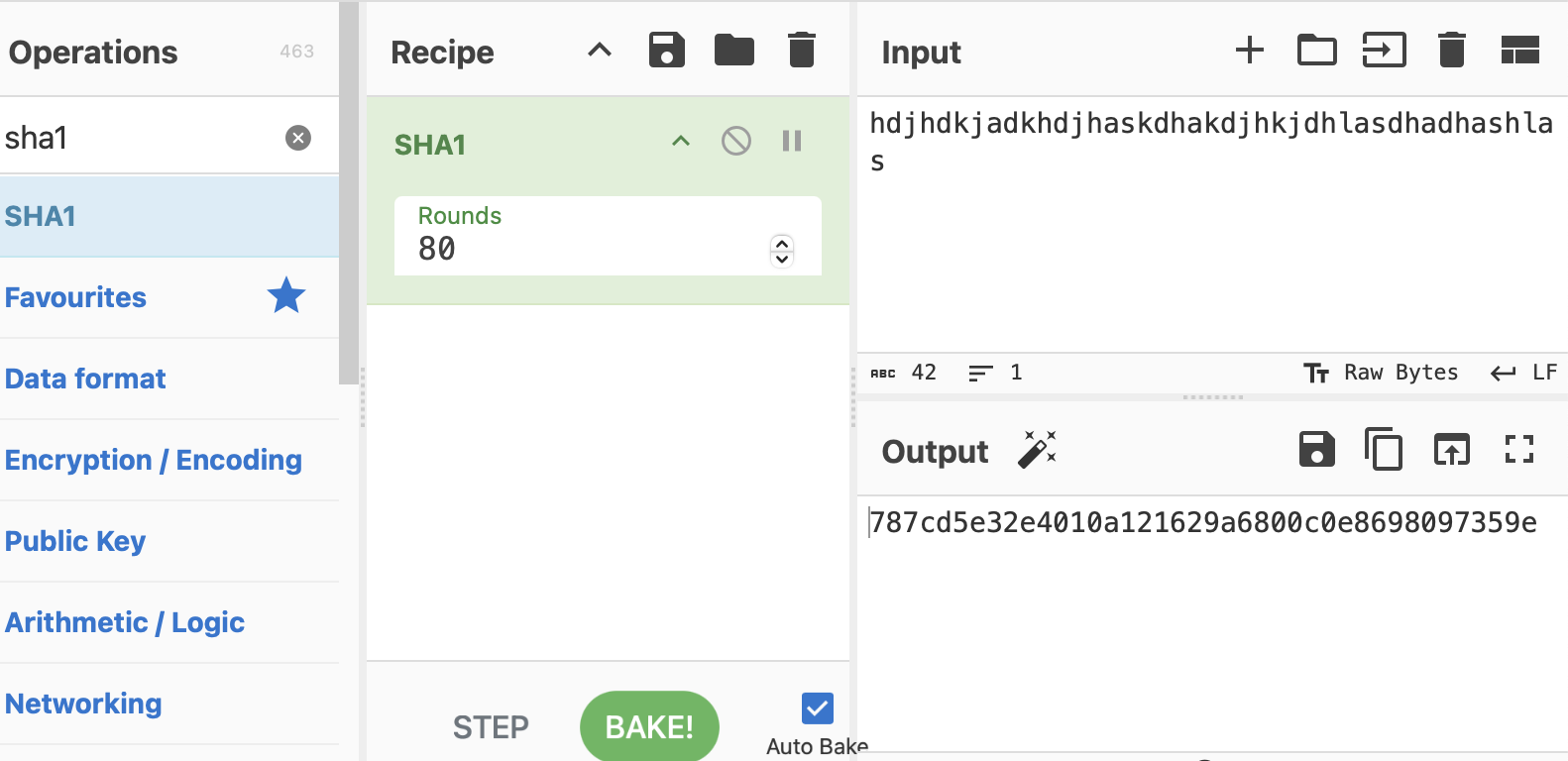
Task: Toggle the Auto Bake checkbox
Action: click(x=817, y=708)
